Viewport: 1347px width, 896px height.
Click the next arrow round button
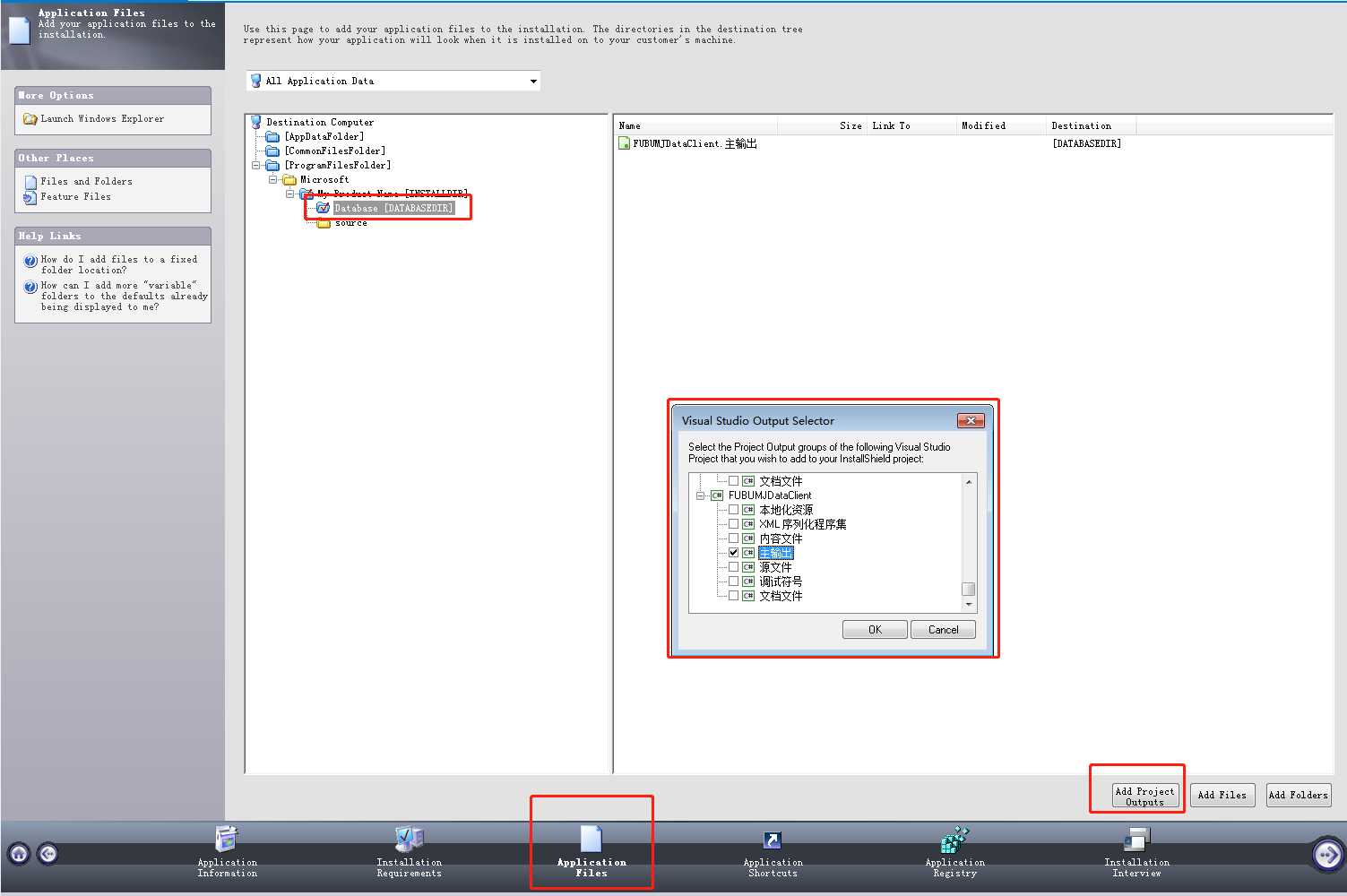[x=1327, y=855]
